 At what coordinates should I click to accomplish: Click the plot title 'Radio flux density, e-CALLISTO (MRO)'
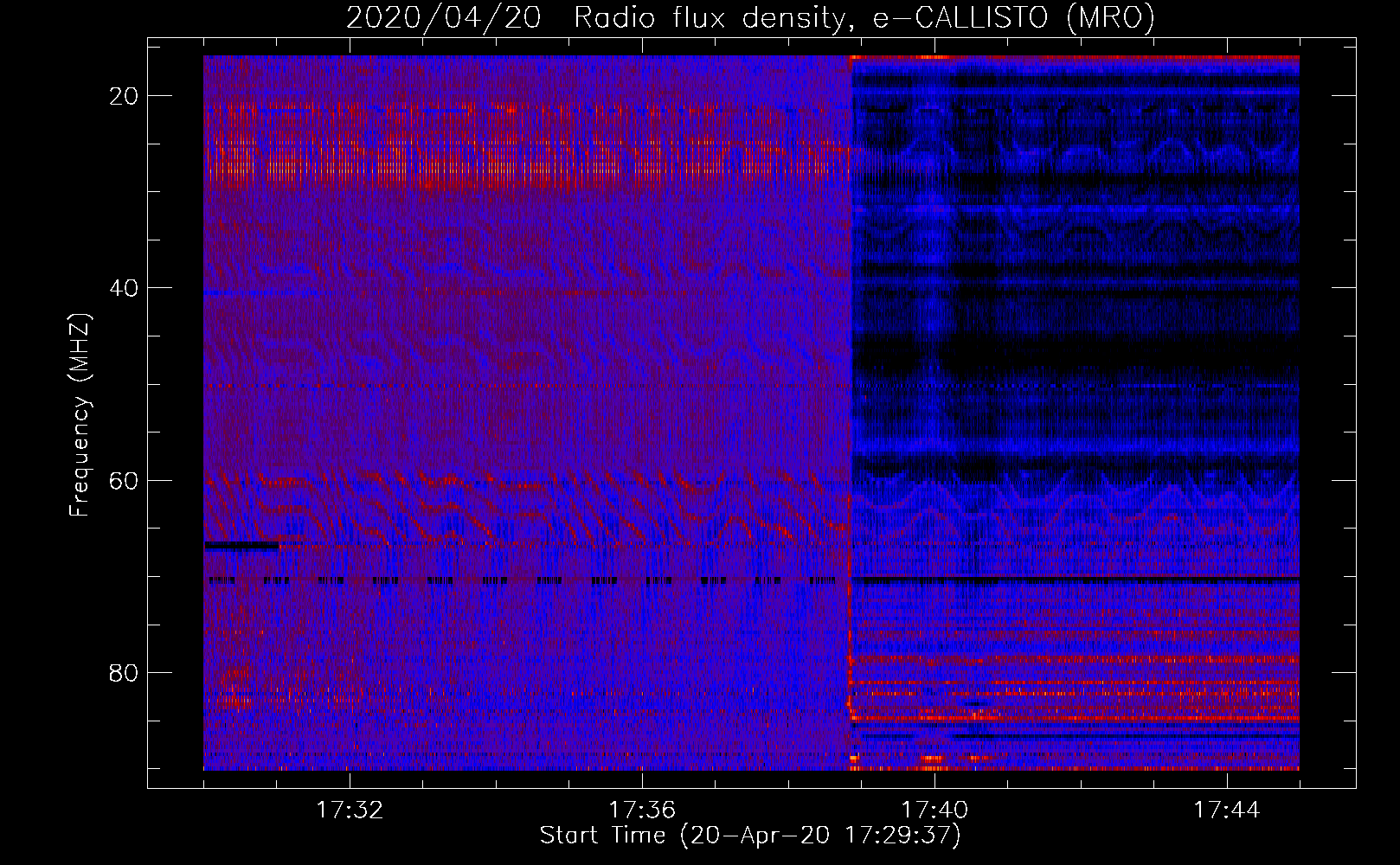click(x=864, y=17)
